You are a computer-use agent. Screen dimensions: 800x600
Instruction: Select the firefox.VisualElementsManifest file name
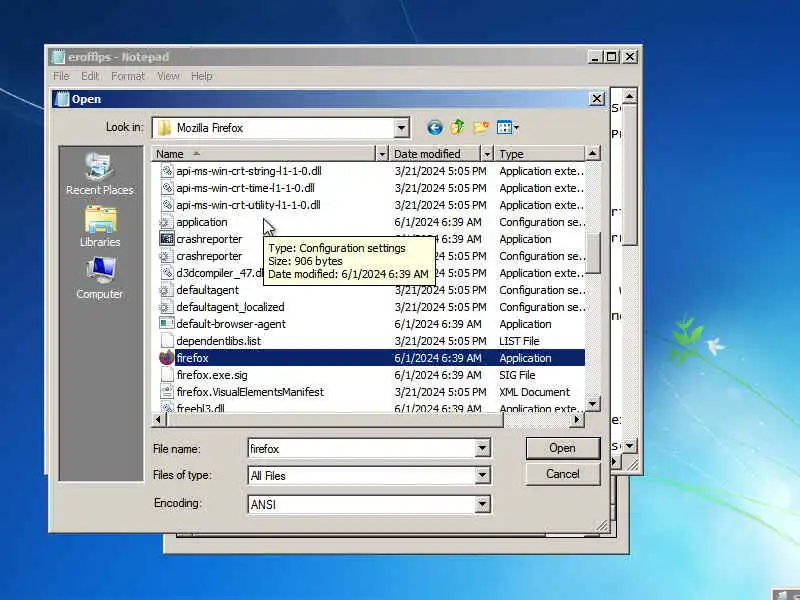pyautogui.click(x=250, y=392)
